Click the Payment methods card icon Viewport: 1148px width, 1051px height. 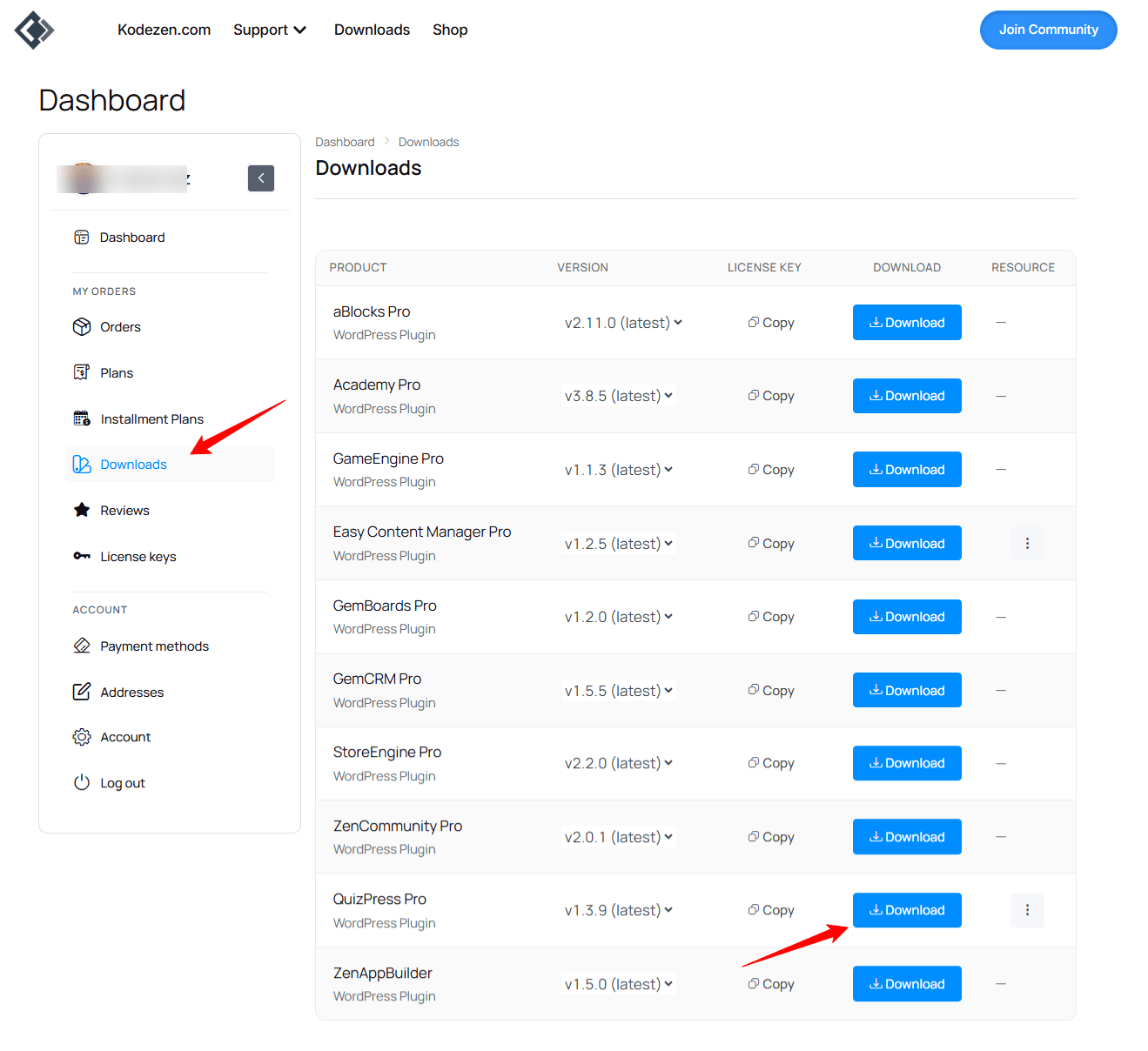point(82,646)
